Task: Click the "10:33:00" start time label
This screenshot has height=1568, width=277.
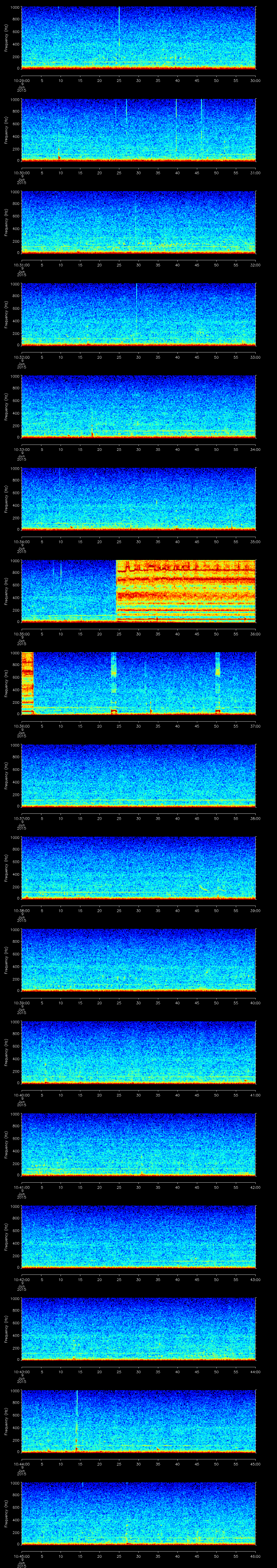Action: tap(21, 449)
